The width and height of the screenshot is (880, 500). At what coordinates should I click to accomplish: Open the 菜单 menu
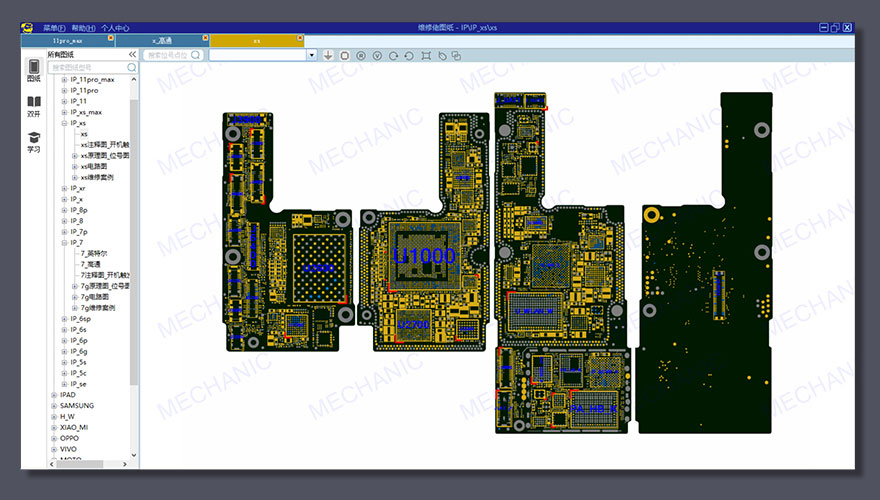53,28
